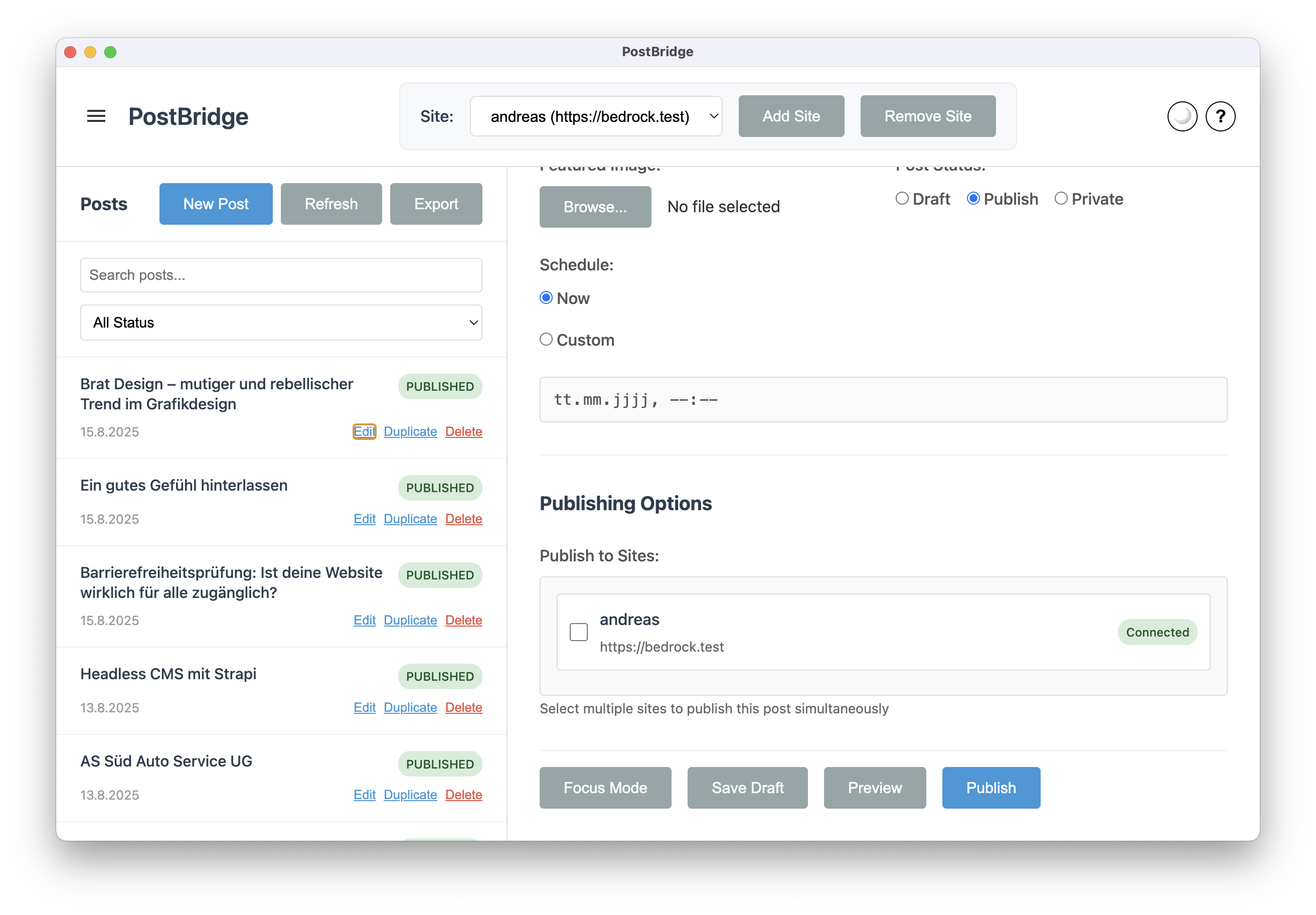Choose the Custom schedule option
Screen dimensions: 1316x915
(546, 340)
